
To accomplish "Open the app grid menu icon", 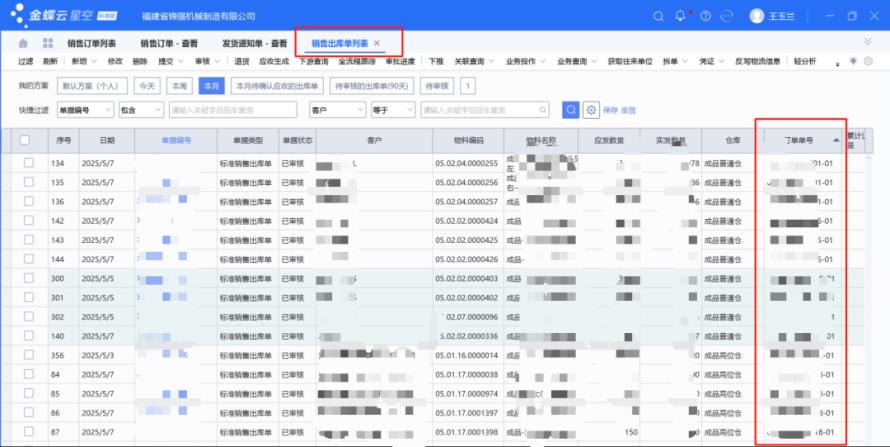I will [x=47, y=44].
